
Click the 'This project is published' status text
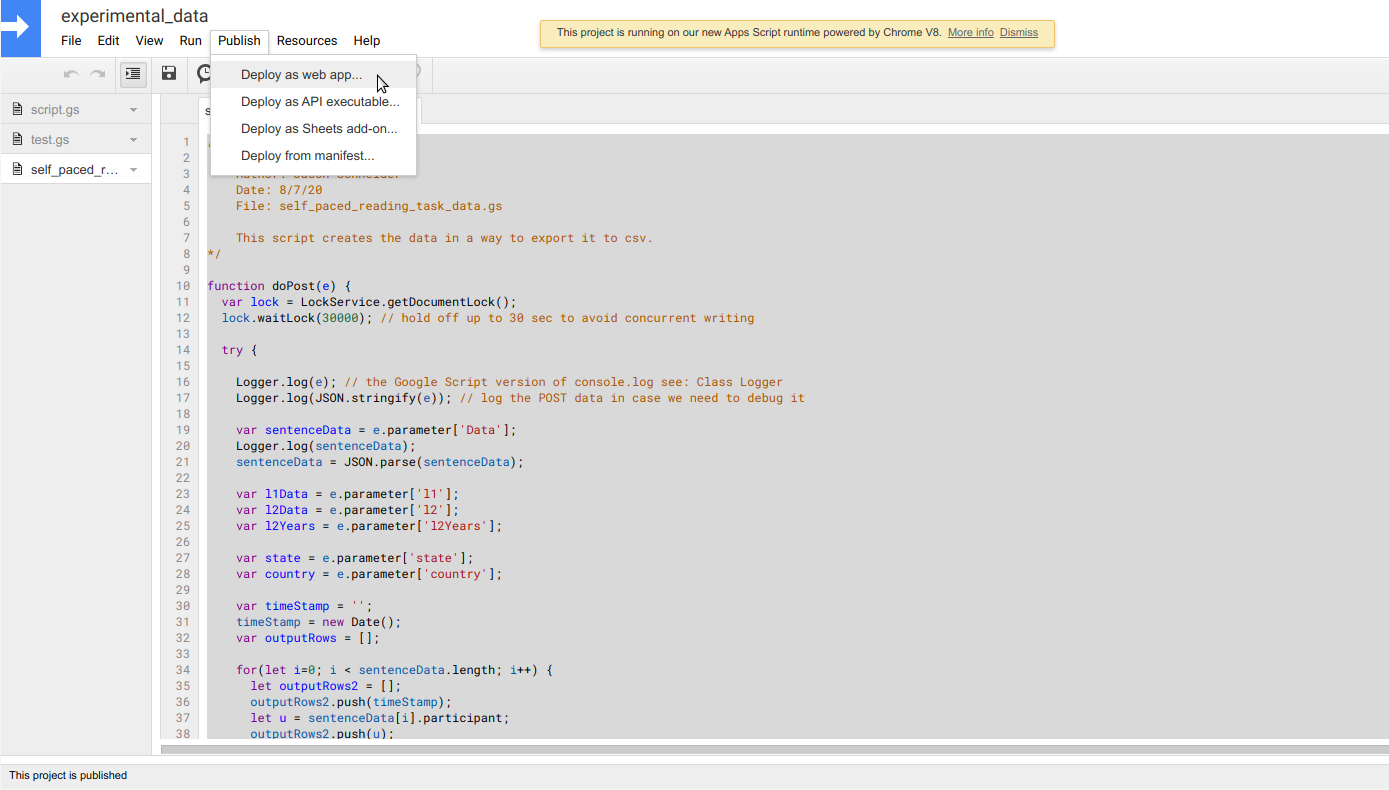click(x=68, y=775)
